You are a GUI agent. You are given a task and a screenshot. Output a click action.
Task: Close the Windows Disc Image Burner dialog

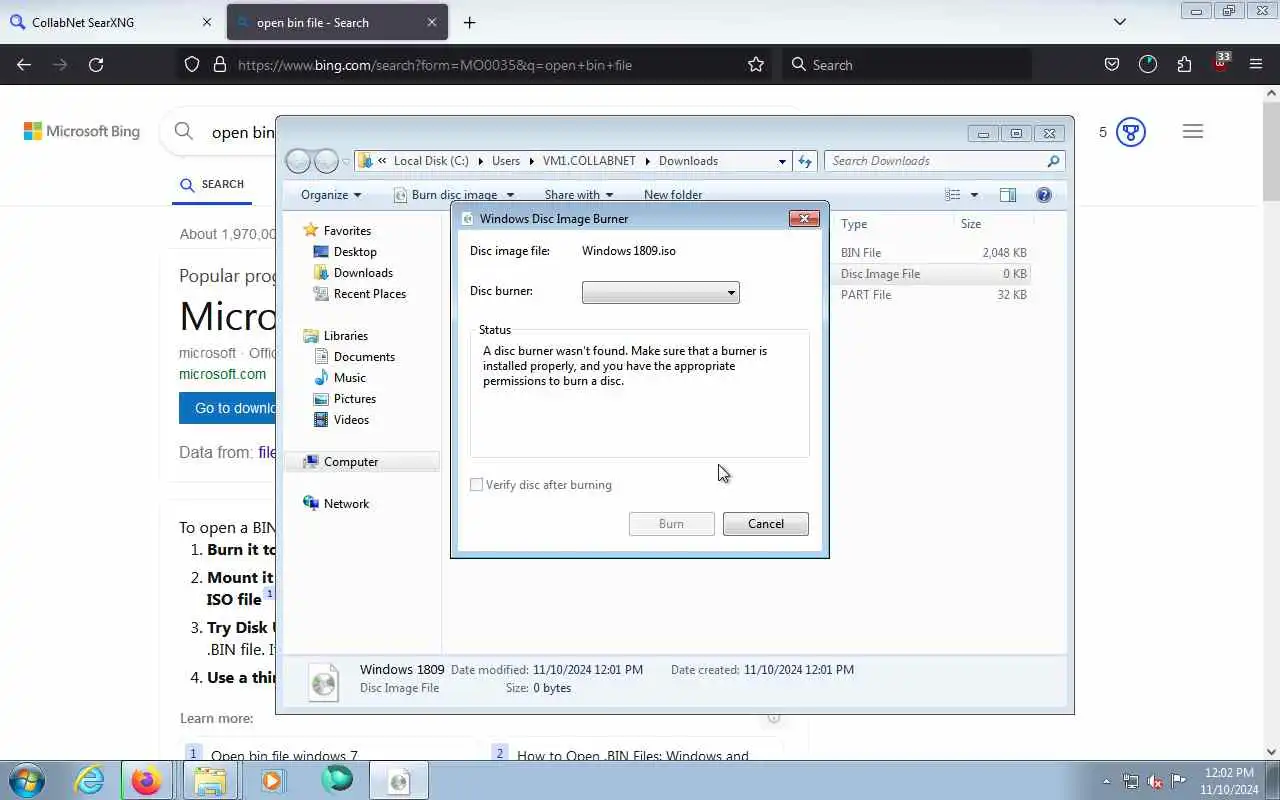click(x=804, y=218)
